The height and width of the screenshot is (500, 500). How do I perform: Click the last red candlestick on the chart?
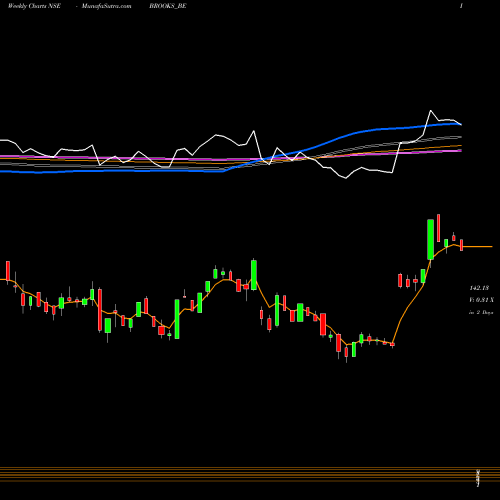462,245
